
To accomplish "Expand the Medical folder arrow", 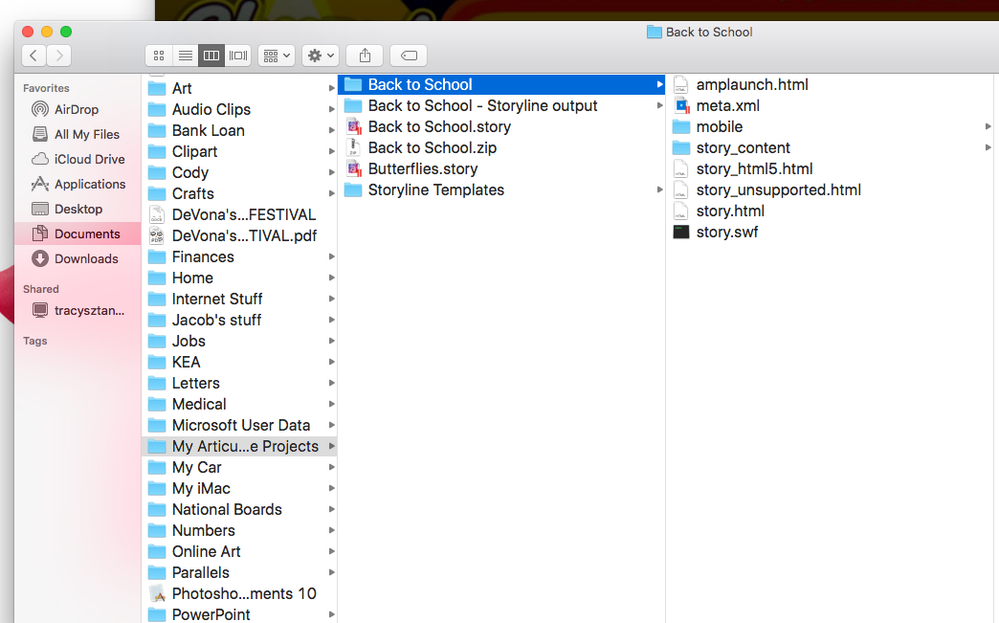I will (x=331, y=404).
